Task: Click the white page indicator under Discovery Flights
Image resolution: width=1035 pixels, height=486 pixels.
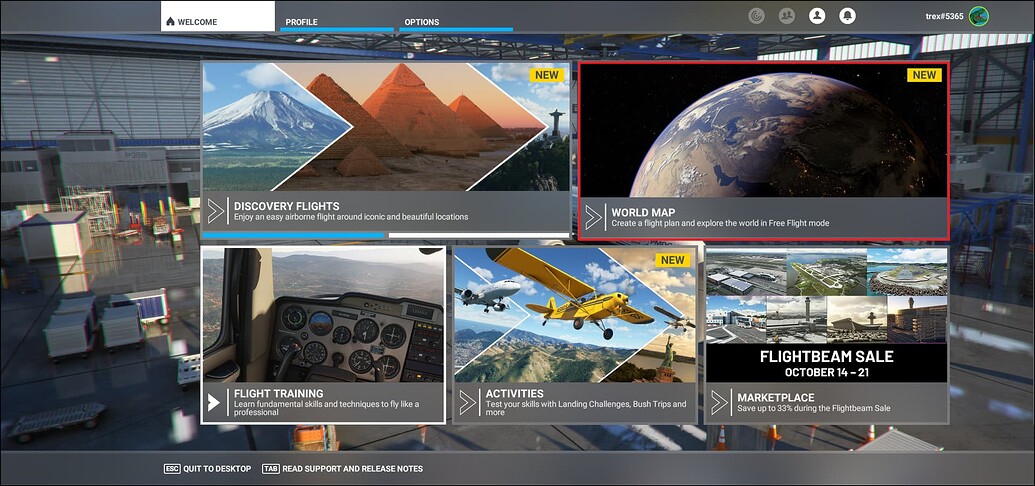Action: [478, 236]
